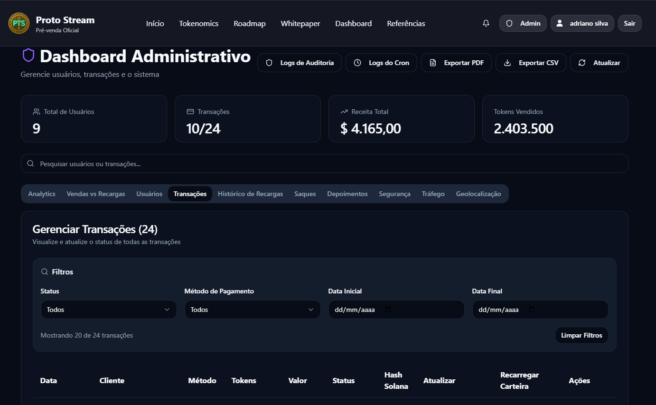The width and height of the screenshot is (656, 405).
Task: Focus the user or transaction search field
Action: [324, 163]
